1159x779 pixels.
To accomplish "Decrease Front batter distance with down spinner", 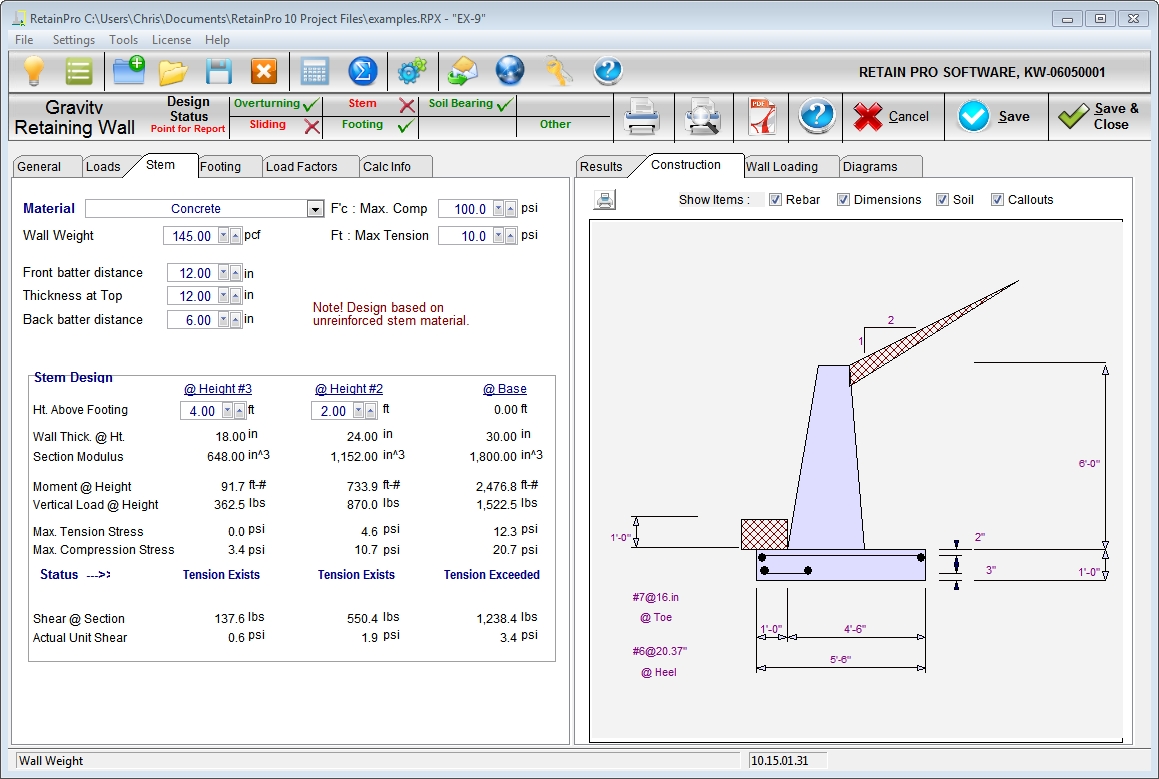I will click(224, 273).
